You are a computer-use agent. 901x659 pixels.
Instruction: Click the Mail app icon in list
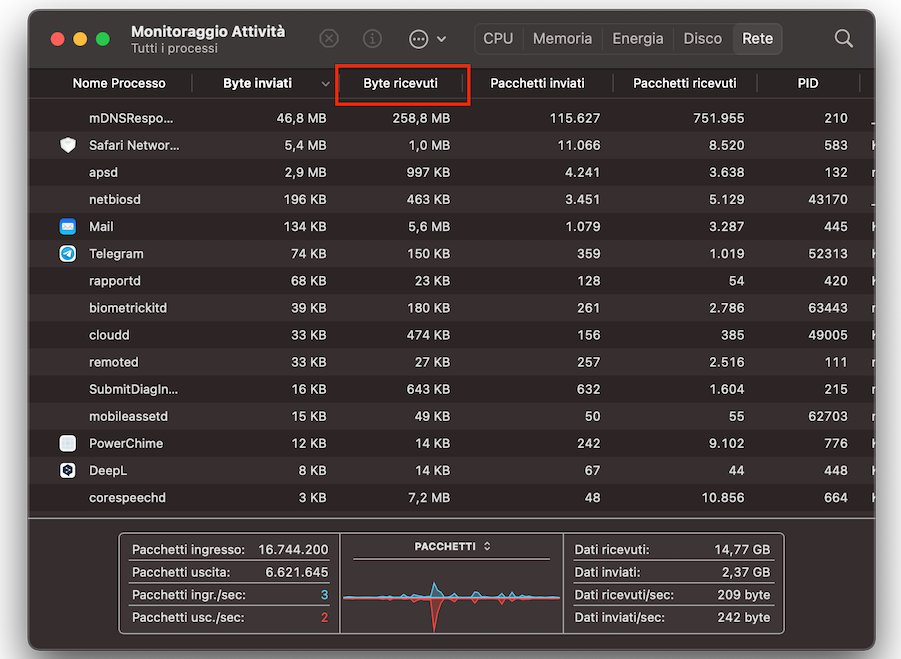point(68,227)
